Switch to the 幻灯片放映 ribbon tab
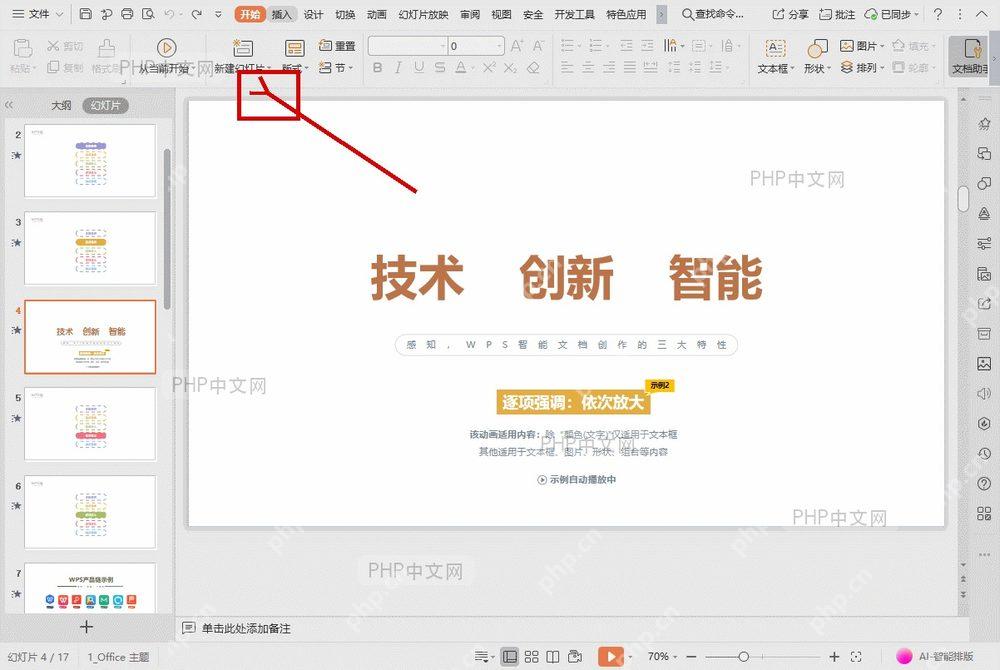Viewport: 1000px width, 670px height. pyautogui.click(x=423, y=14)
